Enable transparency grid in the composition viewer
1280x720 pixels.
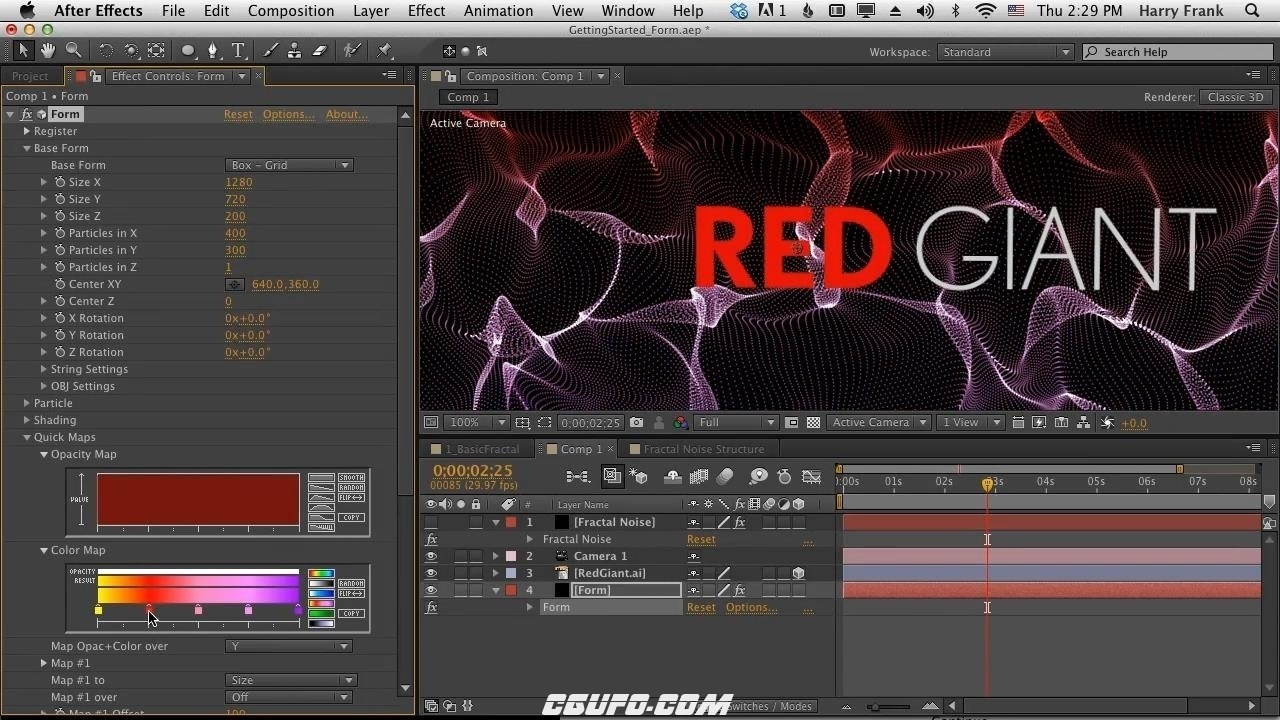[813, 422]
